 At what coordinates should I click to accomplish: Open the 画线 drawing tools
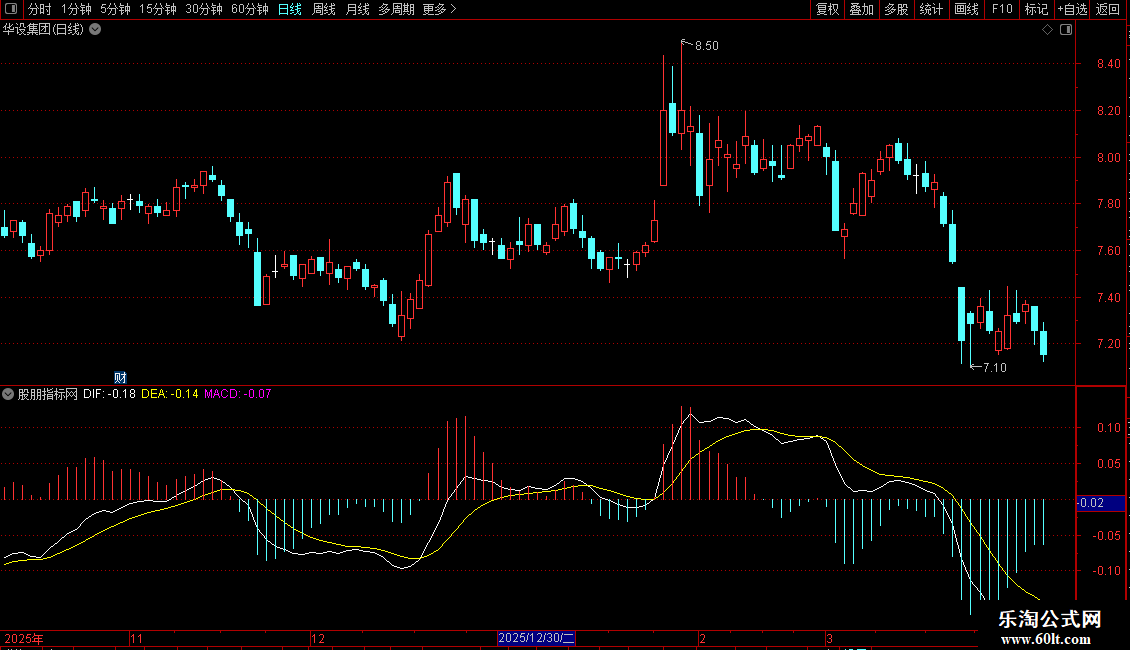966,9
